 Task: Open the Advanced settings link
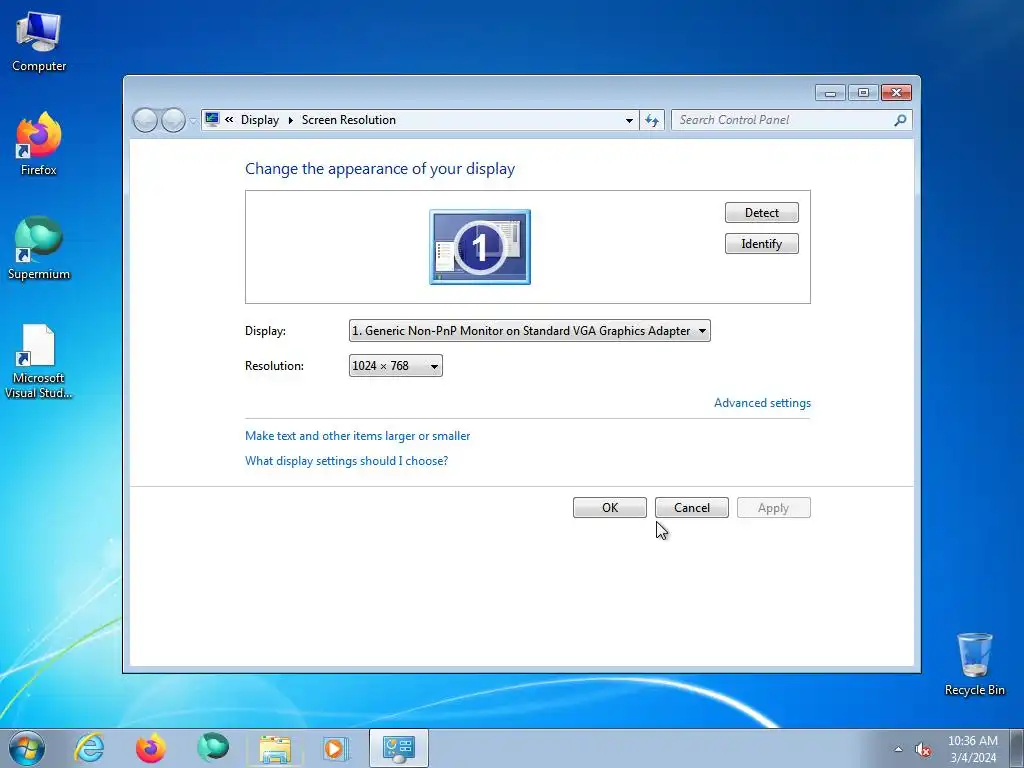click(x=762, y=403)
